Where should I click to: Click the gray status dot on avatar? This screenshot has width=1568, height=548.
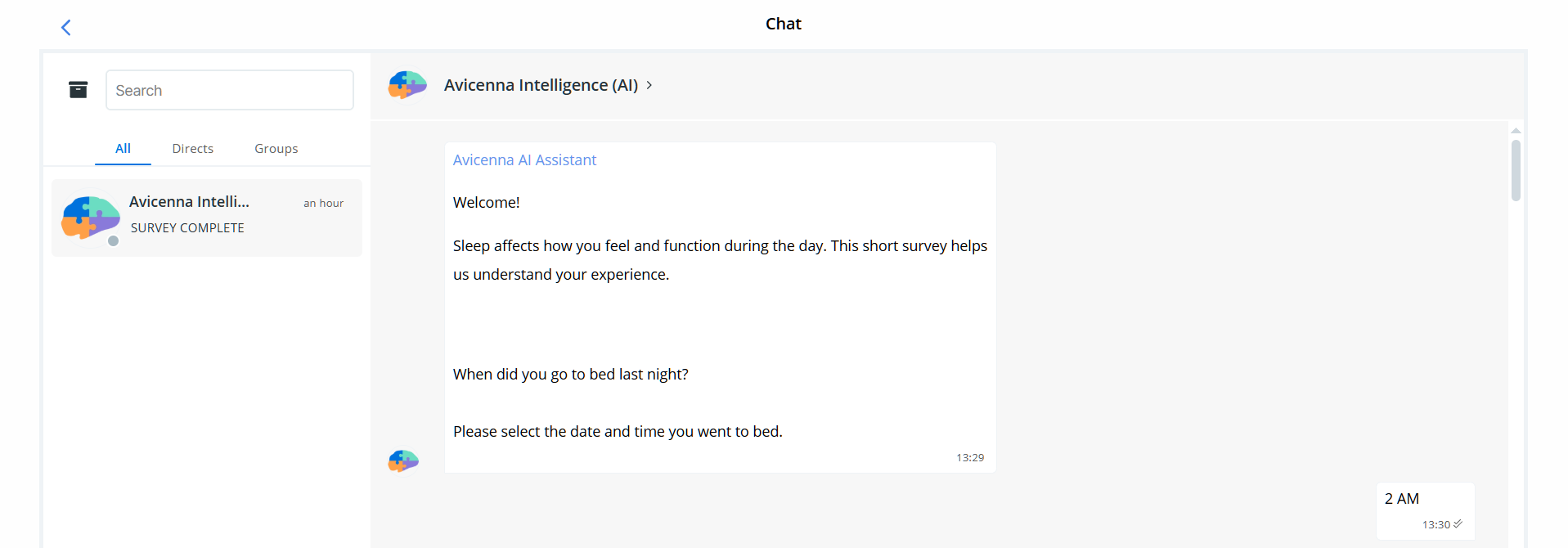(114, 240)
